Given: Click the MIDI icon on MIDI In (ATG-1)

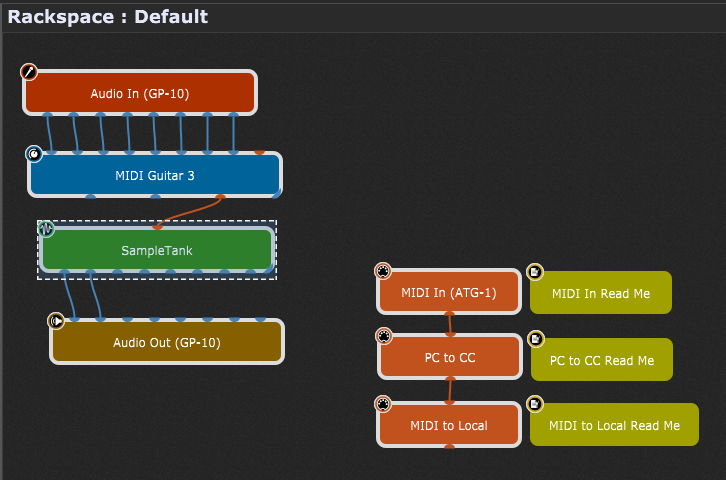Looking at the screenshot, I should click(x=383, y=271).
